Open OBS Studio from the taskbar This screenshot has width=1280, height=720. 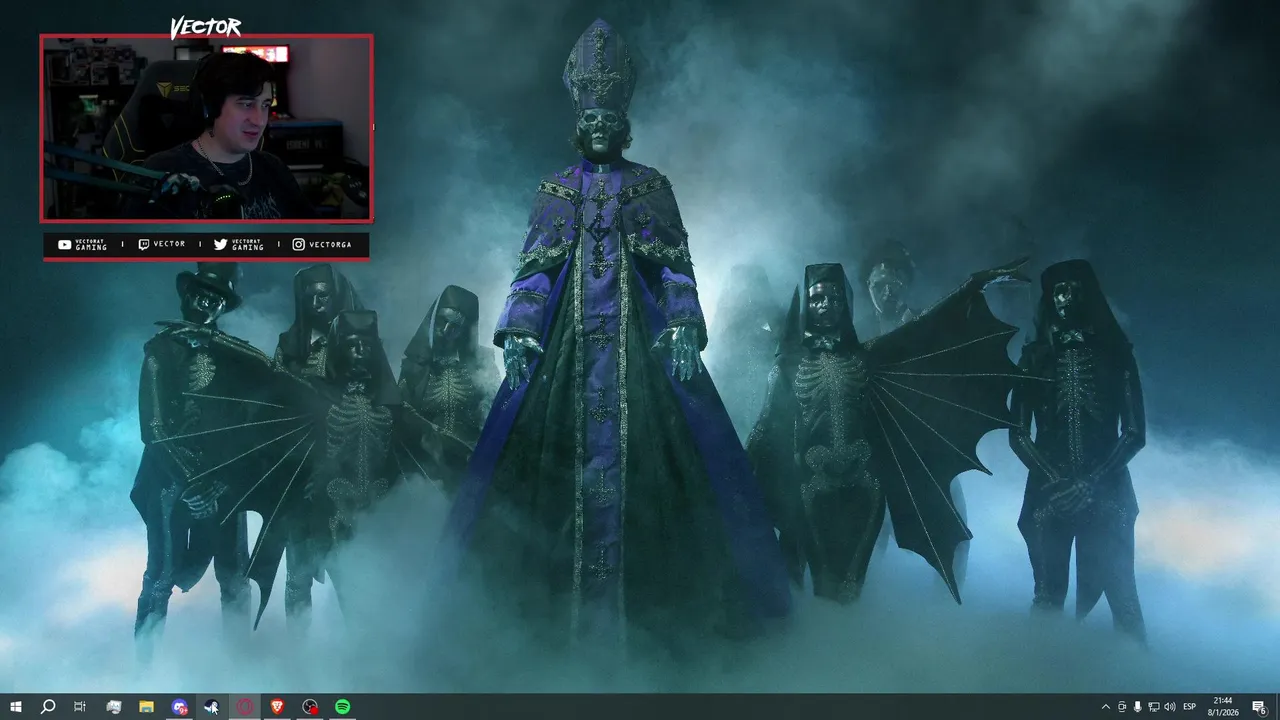[x=310, y=707]
